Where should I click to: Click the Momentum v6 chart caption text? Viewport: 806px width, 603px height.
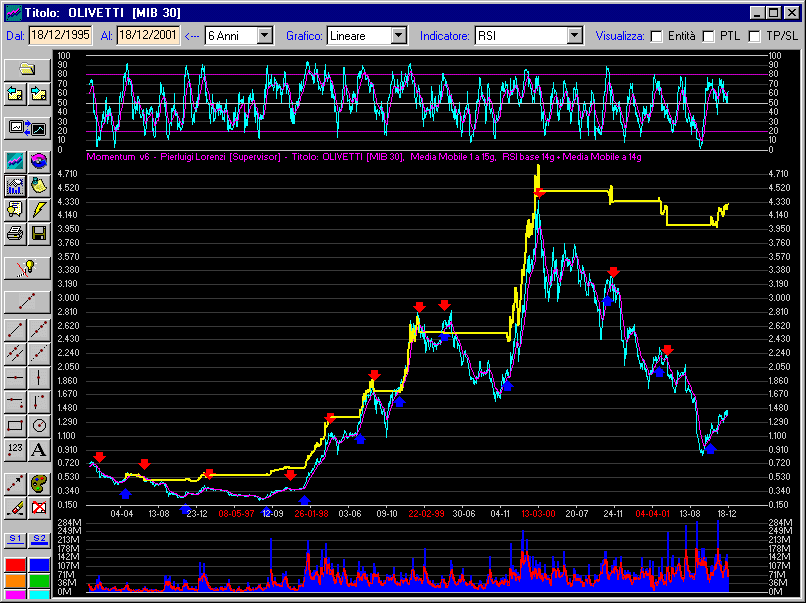tap(364, 157)
